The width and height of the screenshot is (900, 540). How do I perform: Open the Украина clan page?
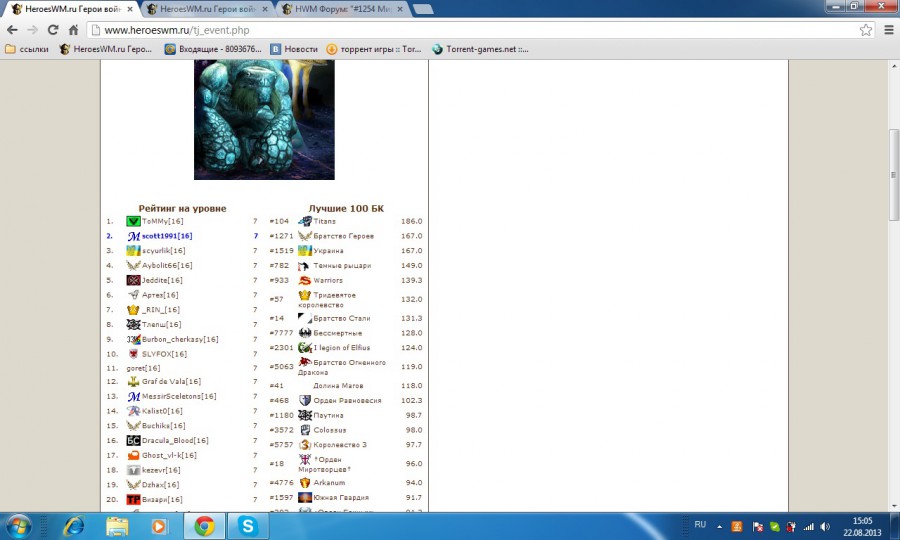[x=328, y=251]
